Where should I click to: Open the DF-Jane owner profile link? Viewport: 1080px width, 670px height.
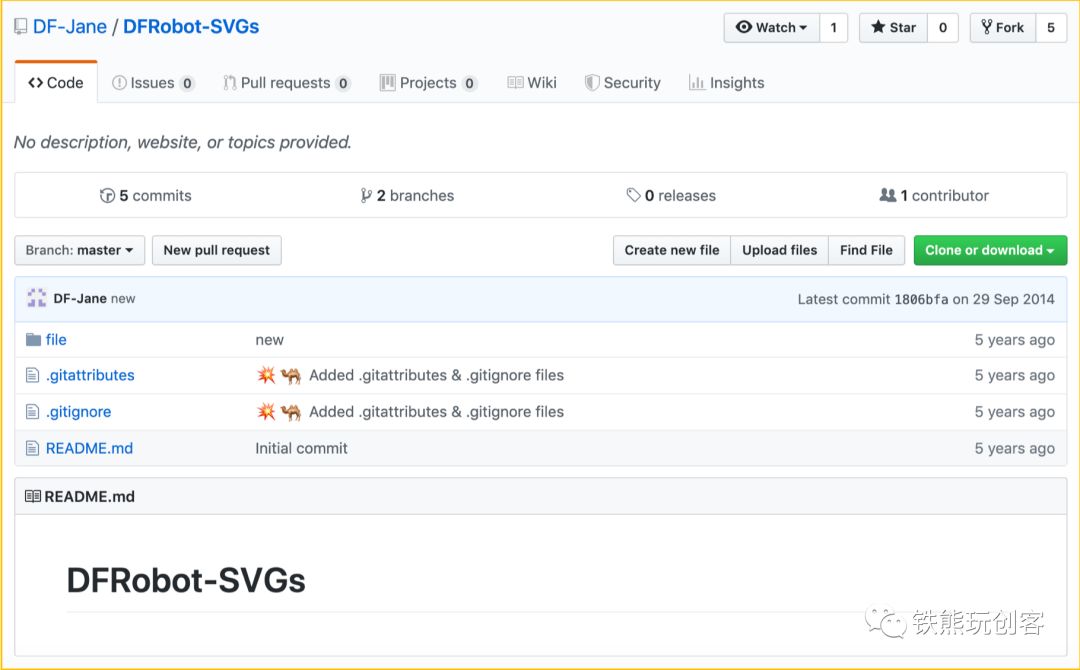click(70, 27)
